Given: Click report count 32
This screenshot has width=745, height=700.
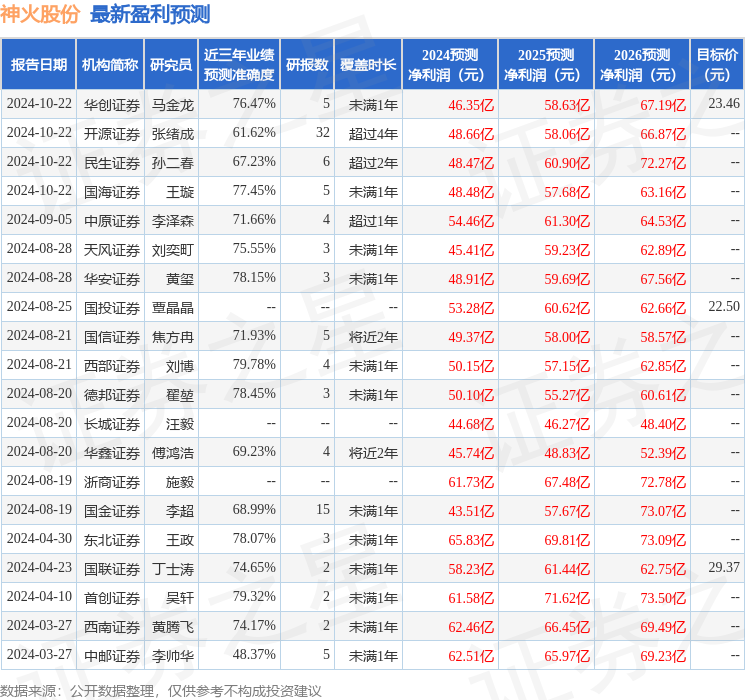Looking at the screenshot, I should (323, 132).
